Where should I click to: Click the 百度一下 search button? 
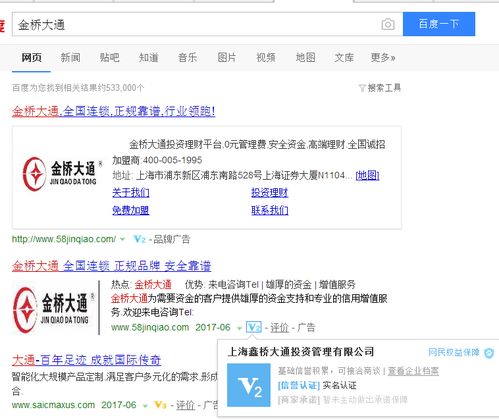439,24
